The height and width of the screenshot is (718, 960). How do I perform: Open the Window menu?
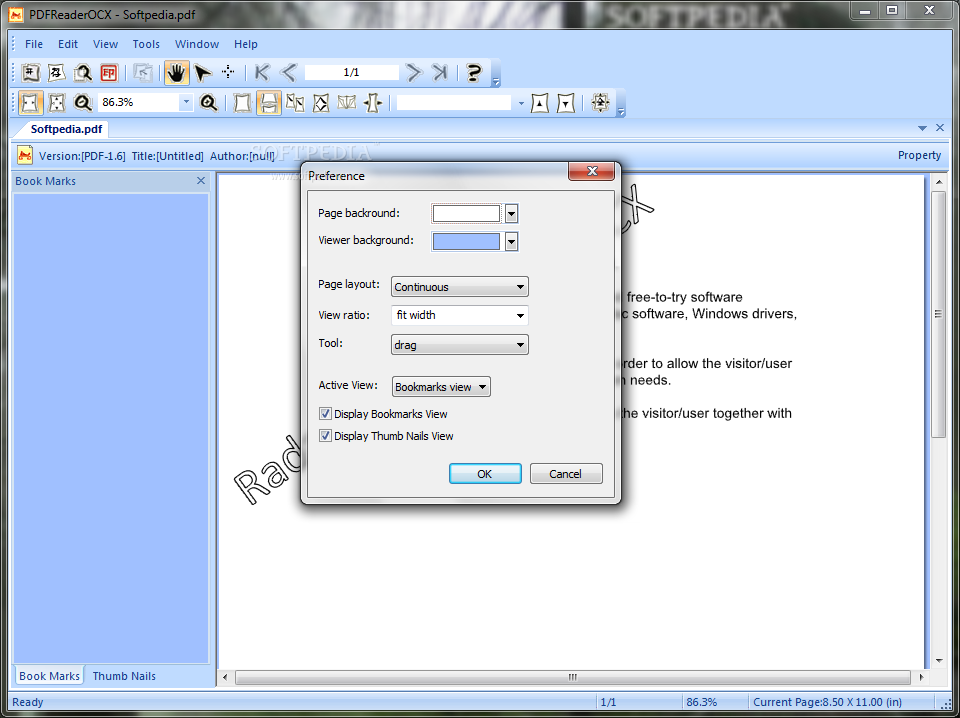pyautogui.click(x=197, y=44)
